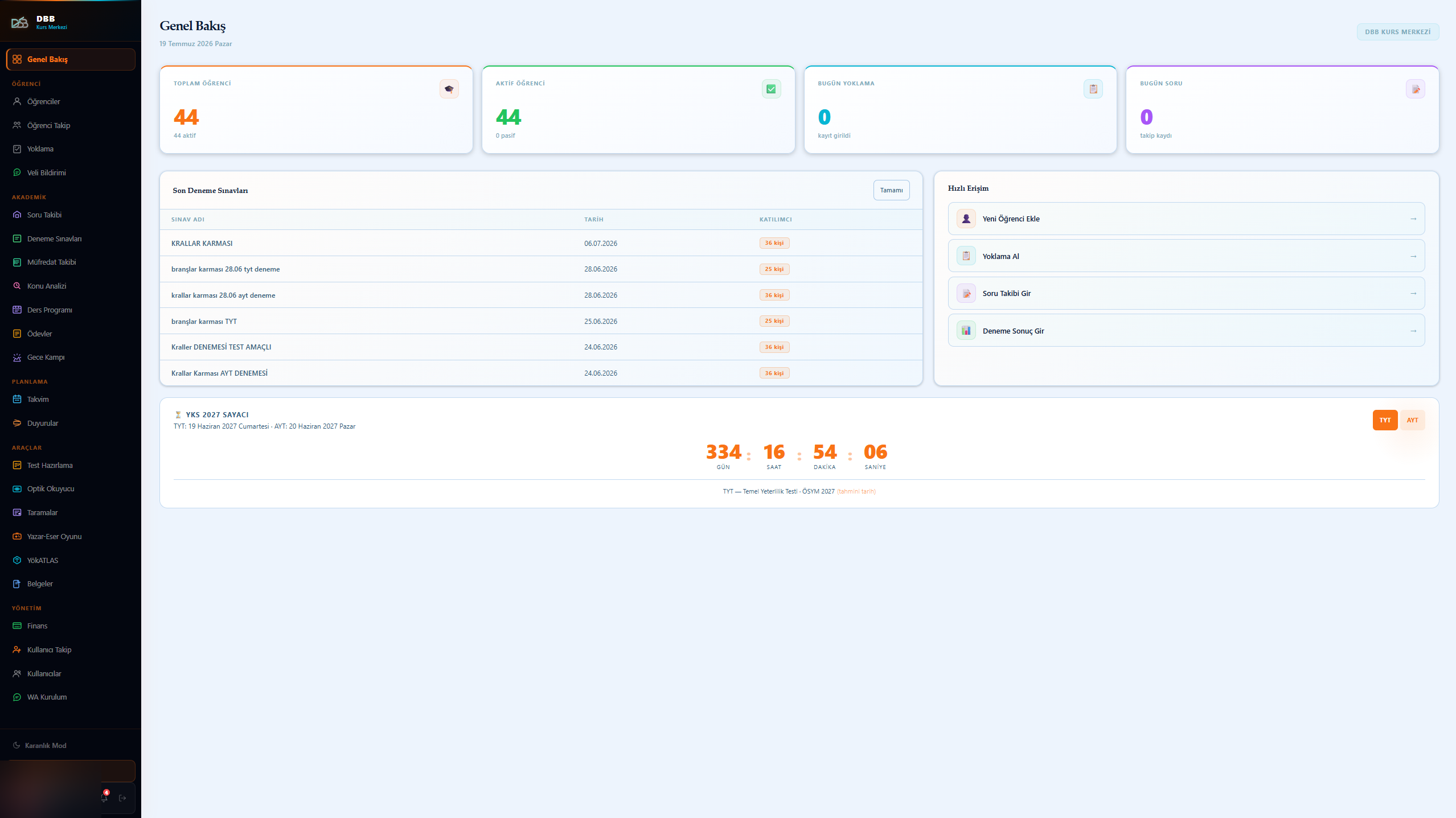
Task: Click the 06.07.2026 date cell
Action: click(x=600, y=243)
